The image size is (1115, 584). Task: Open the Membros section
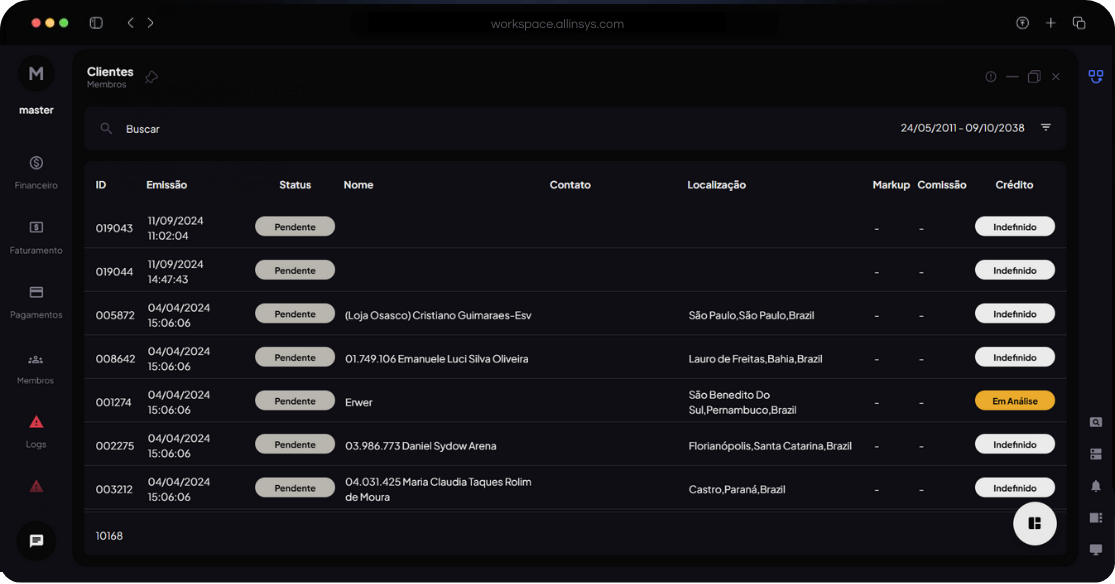pyautogui.click(x=35, y=366)
